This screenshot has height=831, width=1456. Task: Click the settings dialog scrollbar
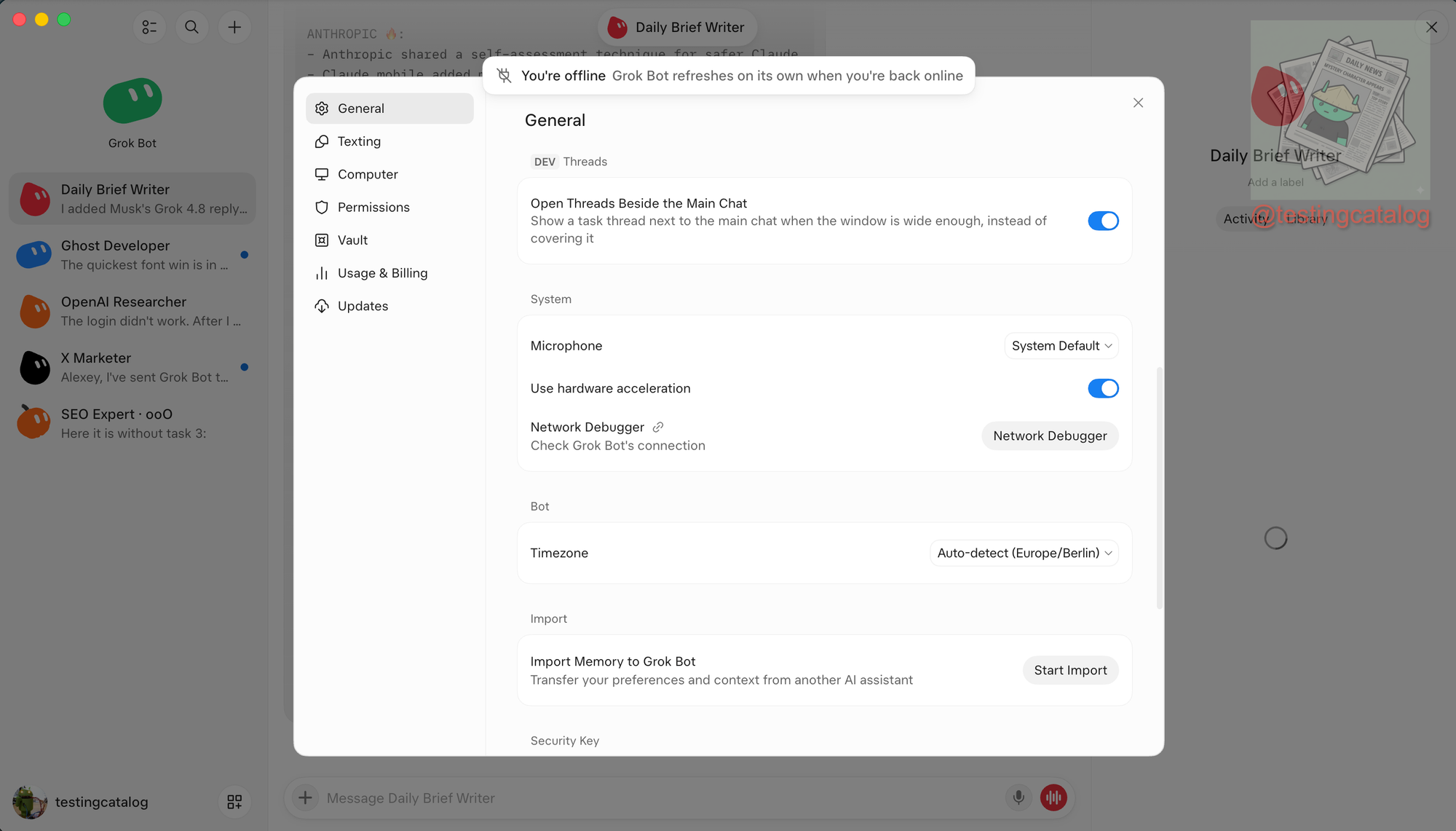[x=1159, y=488]
